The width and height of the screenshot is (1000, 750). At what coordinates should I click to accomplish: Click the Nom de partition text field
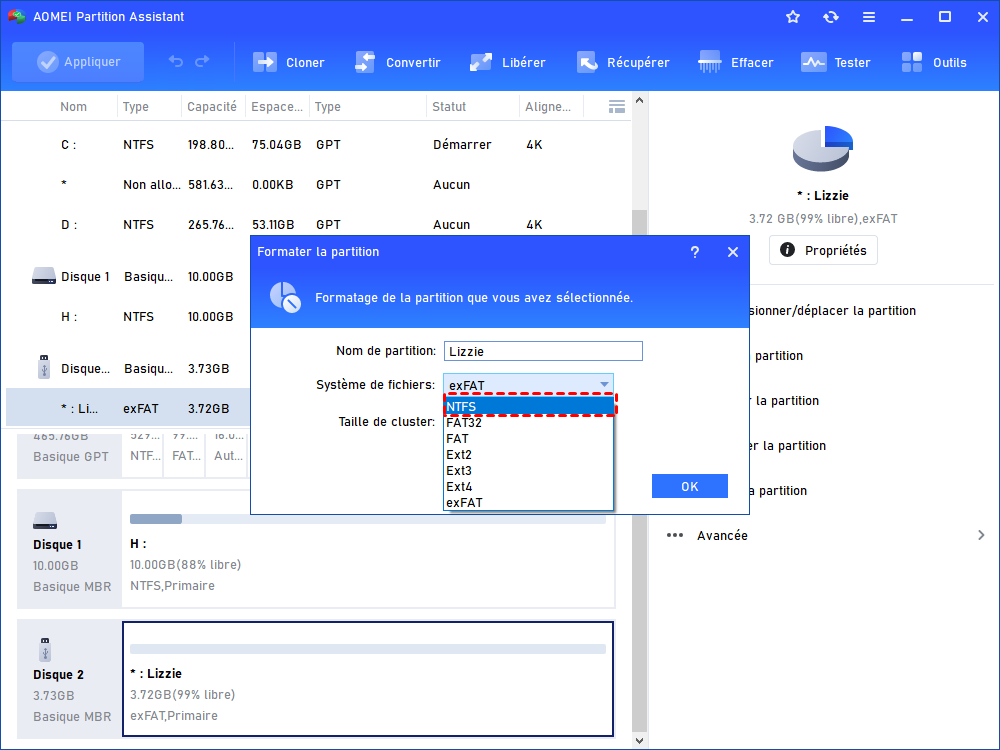click(x=543, y=351)
